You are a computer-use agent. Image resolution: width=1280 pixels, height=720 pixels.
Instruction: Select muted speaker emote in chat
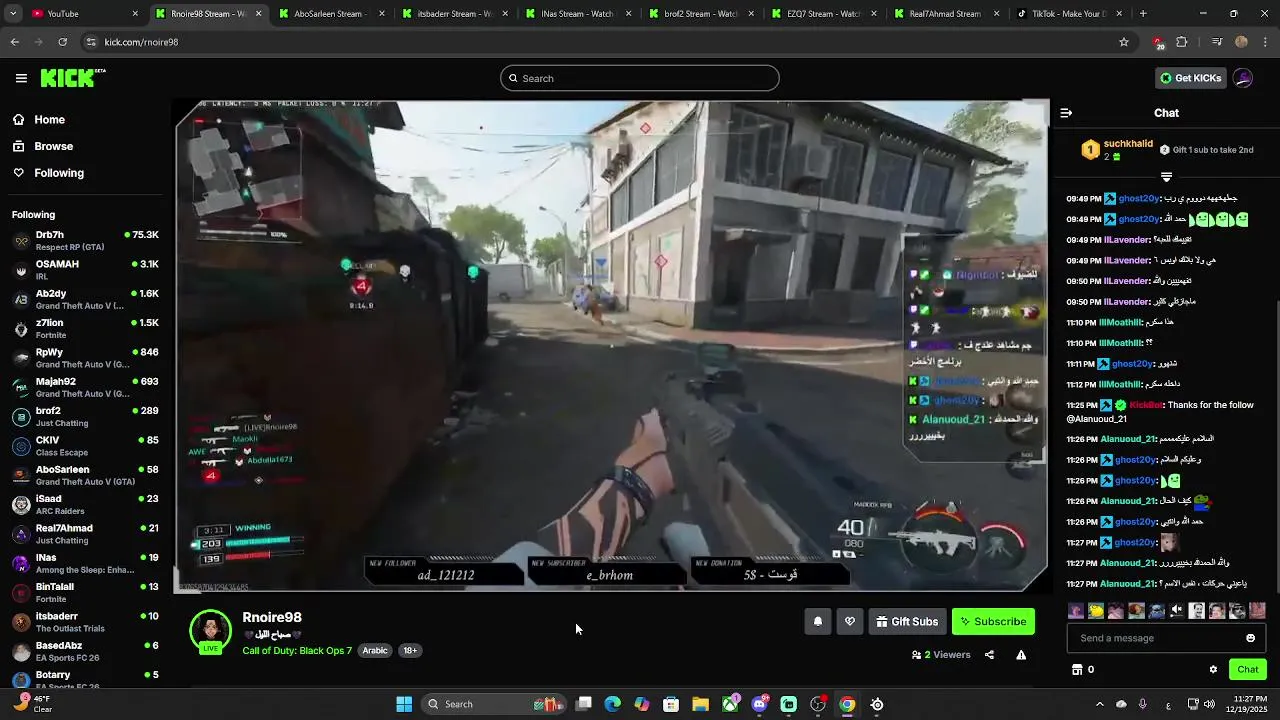coord(1177,610)
